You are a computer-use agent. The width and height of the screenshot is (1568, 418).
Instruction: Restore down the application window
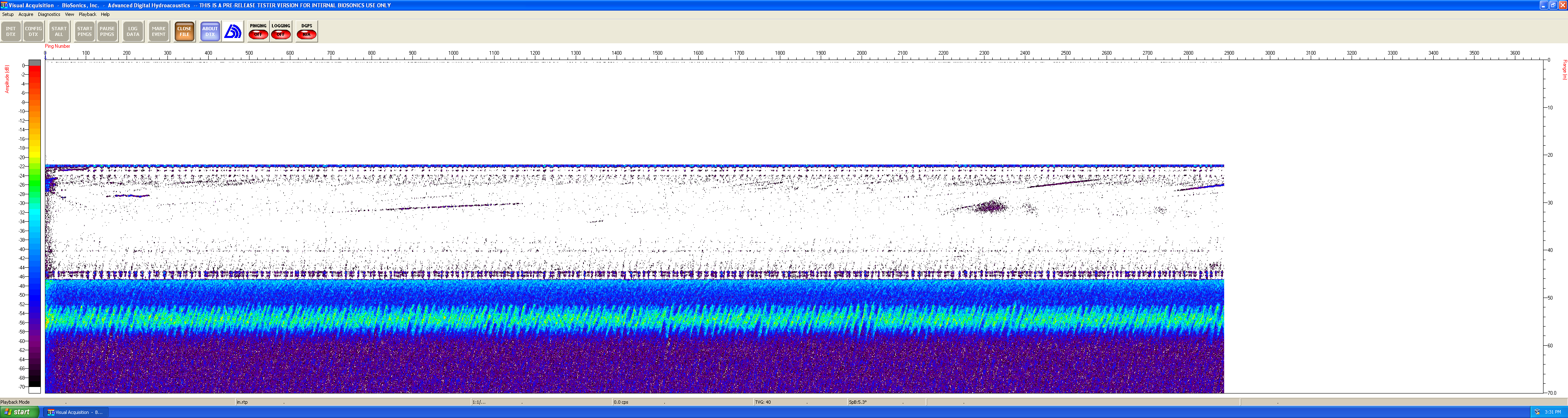1553,5
